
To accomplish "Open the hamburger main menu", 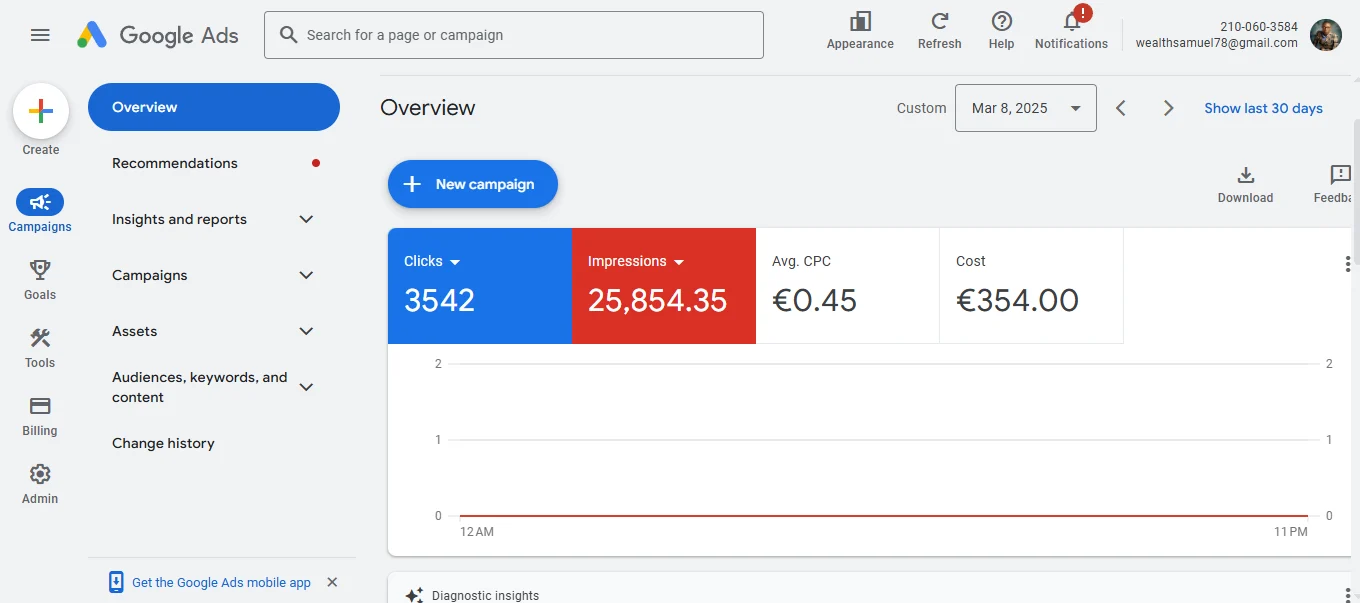I will tap(40, 35).
